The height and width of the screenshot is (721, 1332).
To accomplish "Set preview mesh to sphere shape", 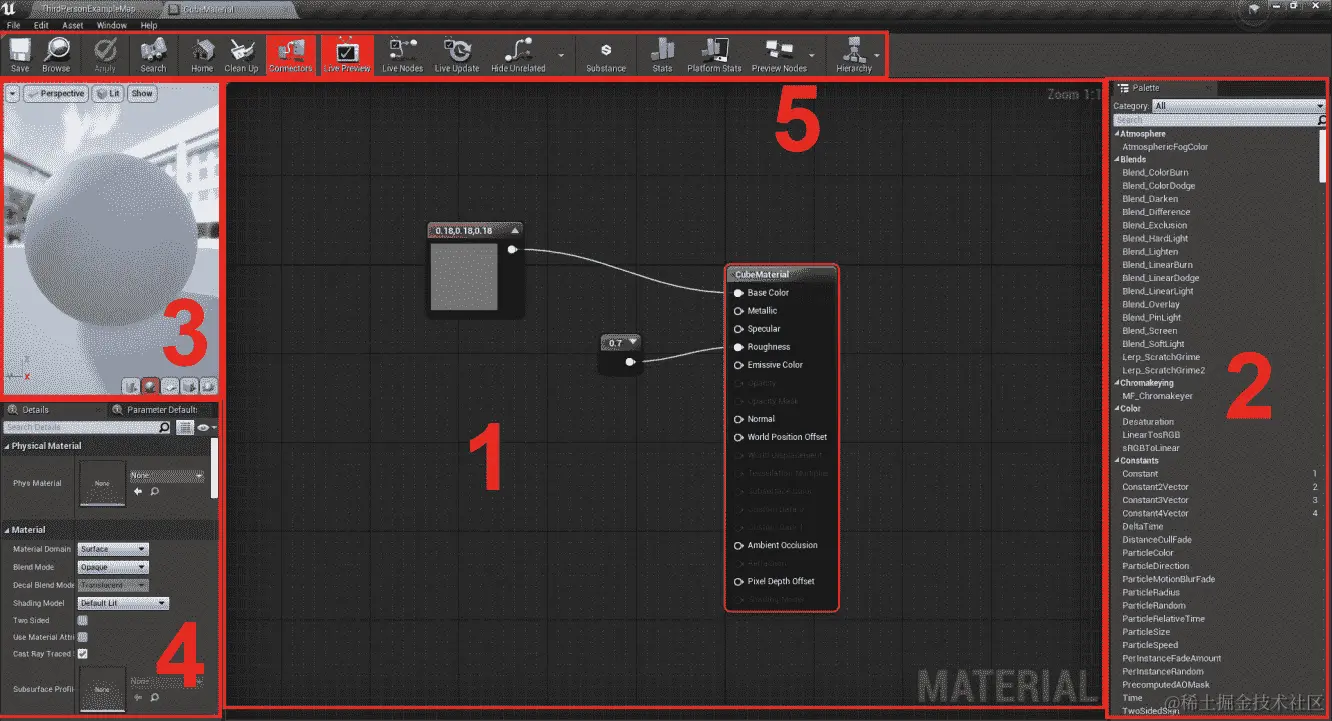I will 150,385.
